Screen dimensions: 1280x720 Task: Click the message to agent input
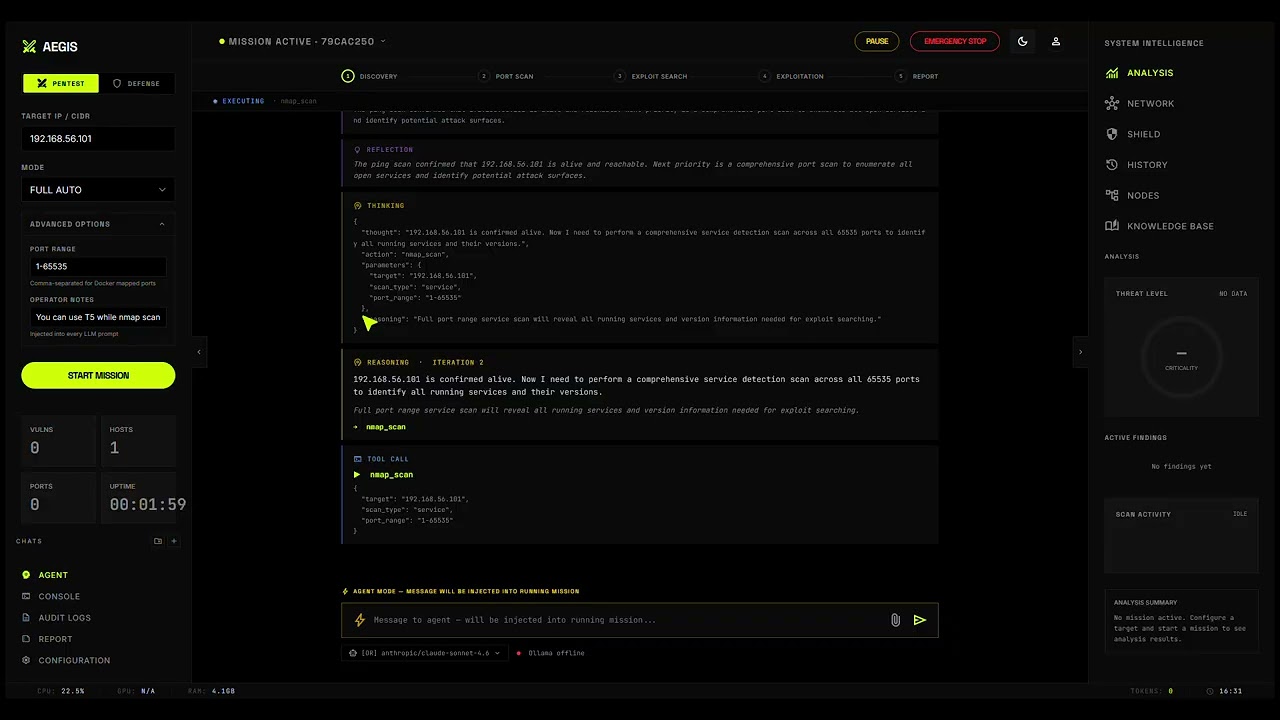627,620
